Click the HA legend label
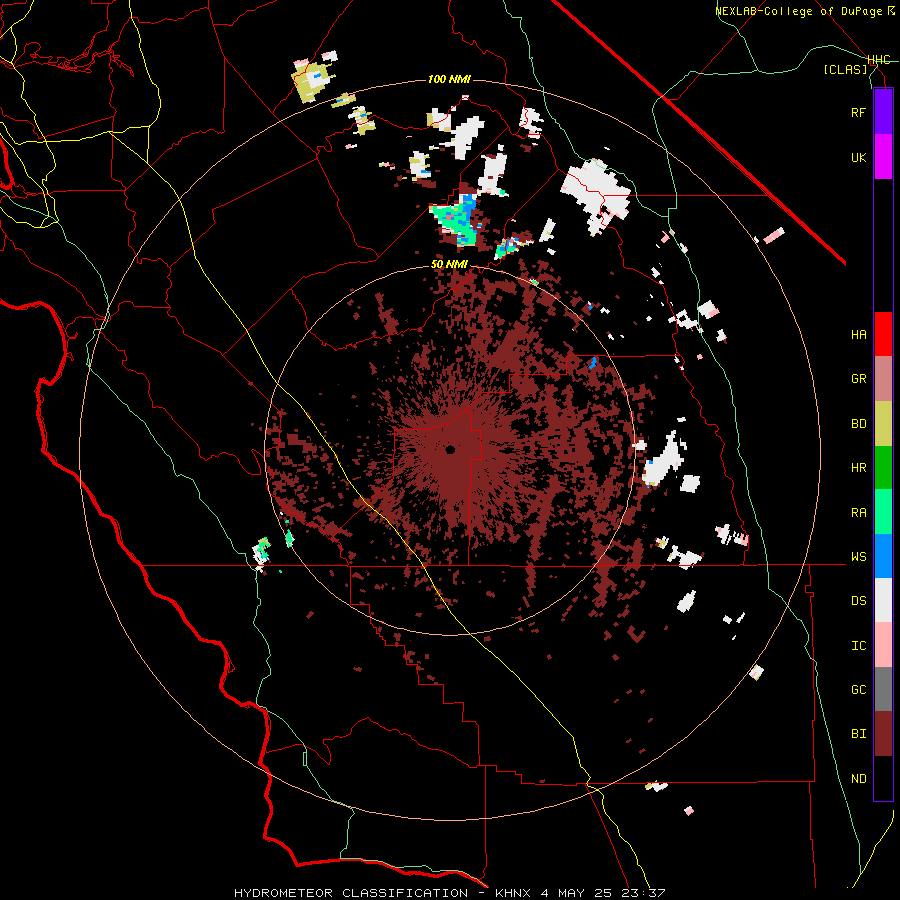Image resolution: width=900 pixels, height=900 pixels. [858, 334]
